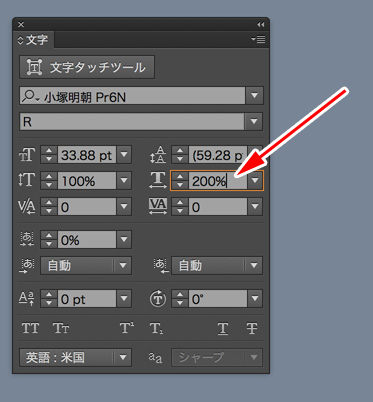Open the right 自動 aki-after dropdown

tap(217, 265)
